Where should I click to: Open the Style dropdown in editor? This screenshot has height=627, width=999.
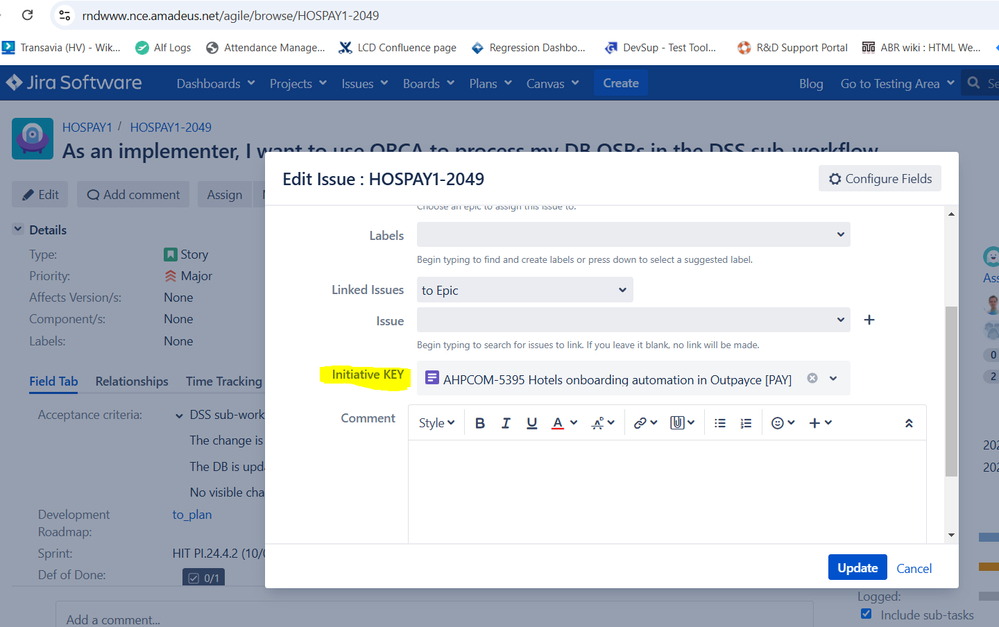click(436, 423)
